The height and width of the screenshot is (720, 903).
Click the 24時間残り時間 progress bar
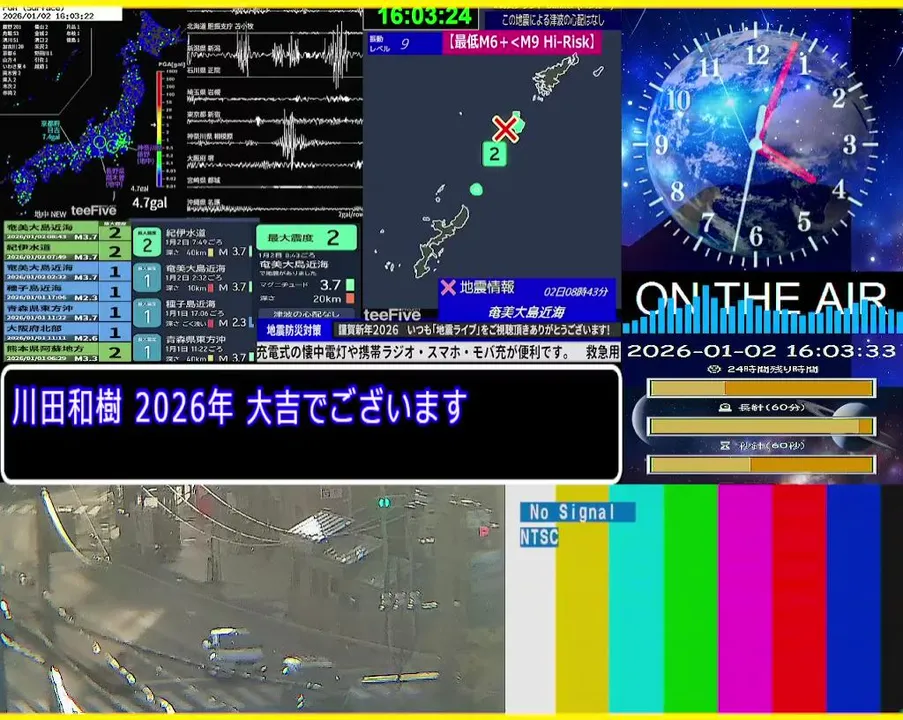(x=761, y=388)
